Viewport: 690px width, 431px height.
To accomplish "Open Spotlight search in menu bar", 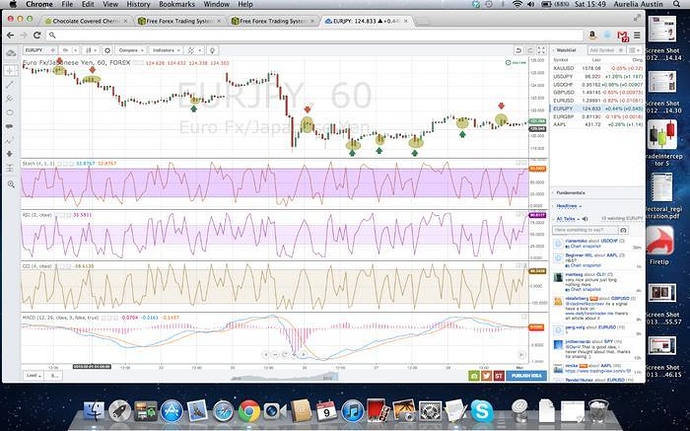I will coord(676,4).
